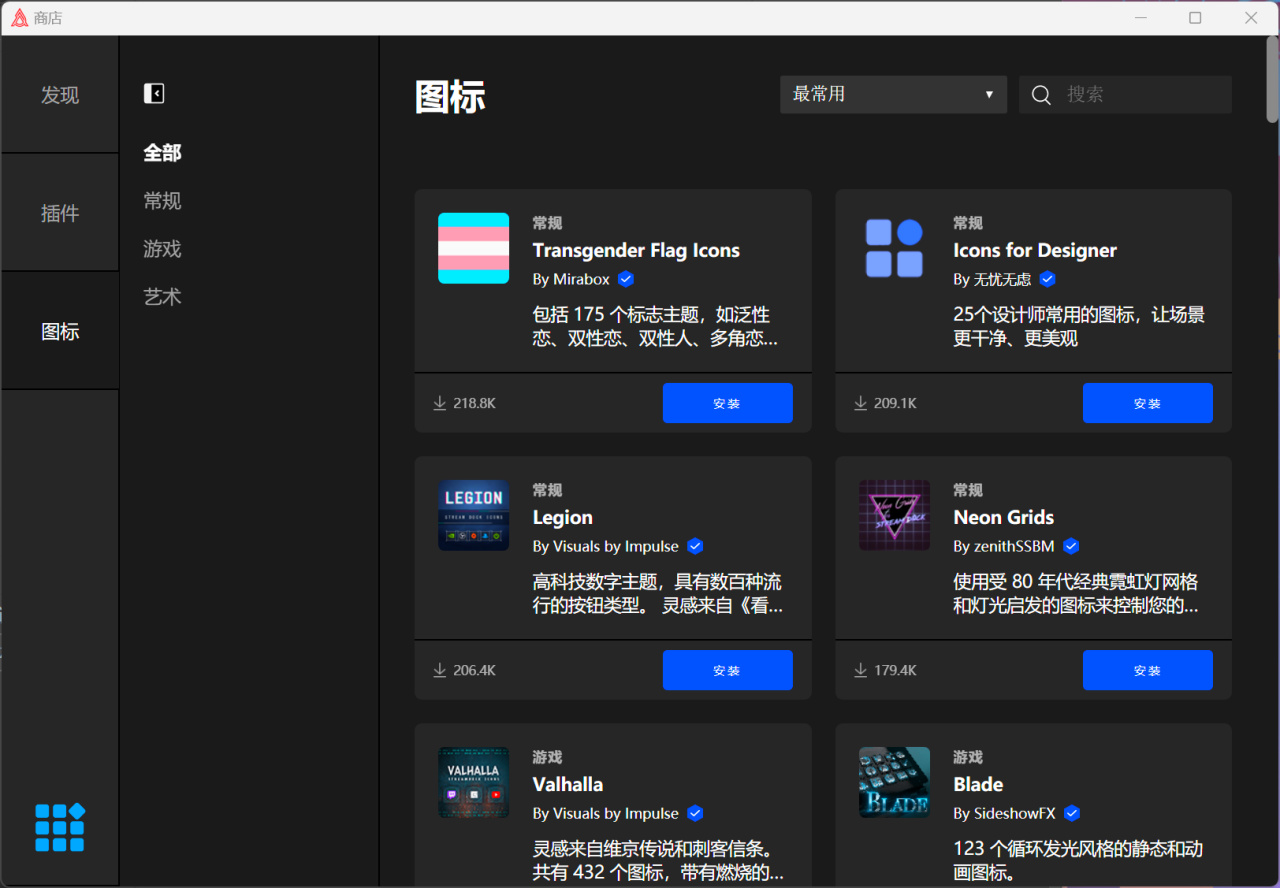Open the Neon Grids pack thumbnail
This screenshot has width=1280, height=888.
coord(894,515)
